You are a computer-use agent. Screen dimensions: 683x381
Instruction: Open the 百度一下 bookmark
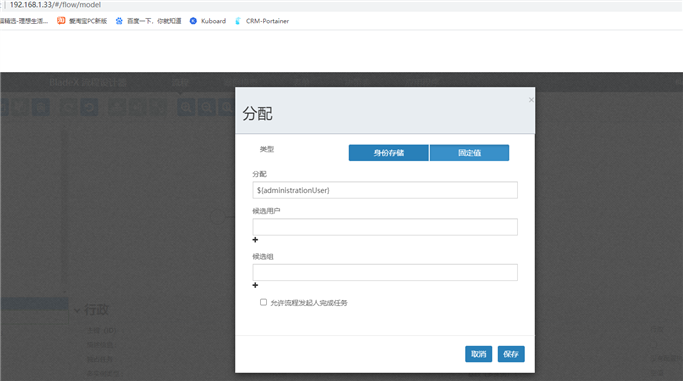click(149, 21)
